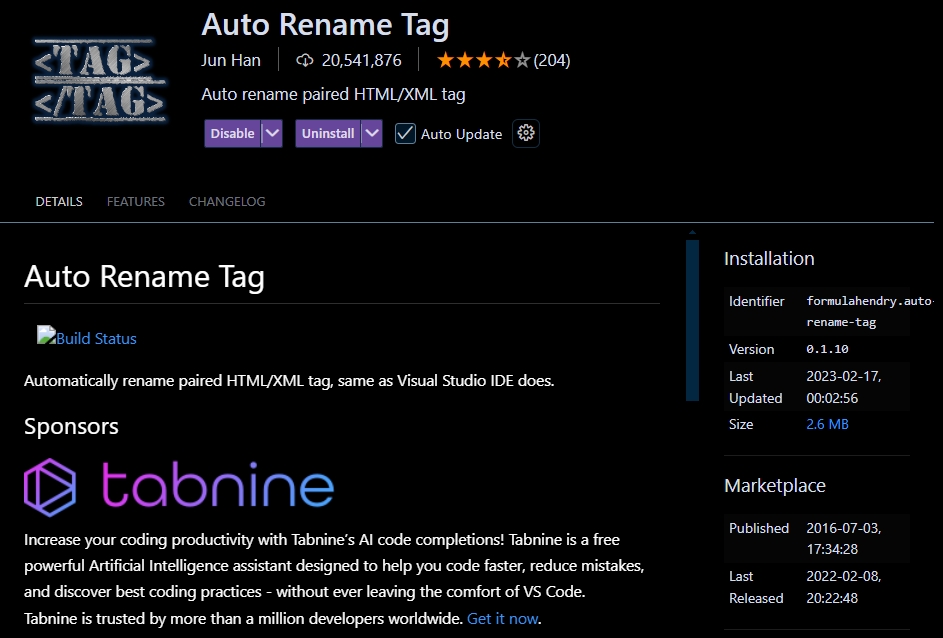Click the Uninstall button

(x=328, y=133)
